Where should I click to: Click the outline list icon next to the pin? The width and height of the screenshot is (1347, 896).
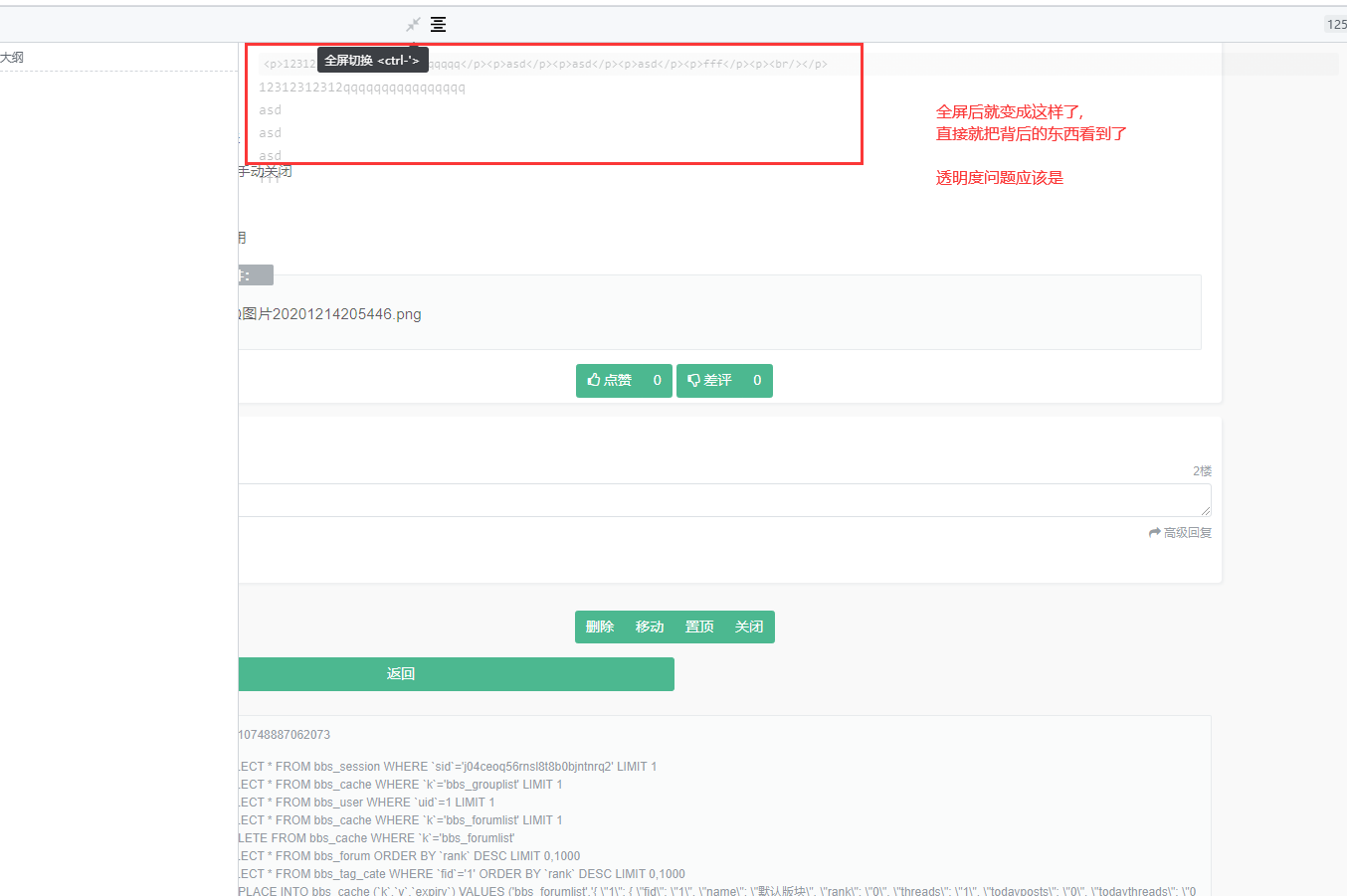(438, 24)
